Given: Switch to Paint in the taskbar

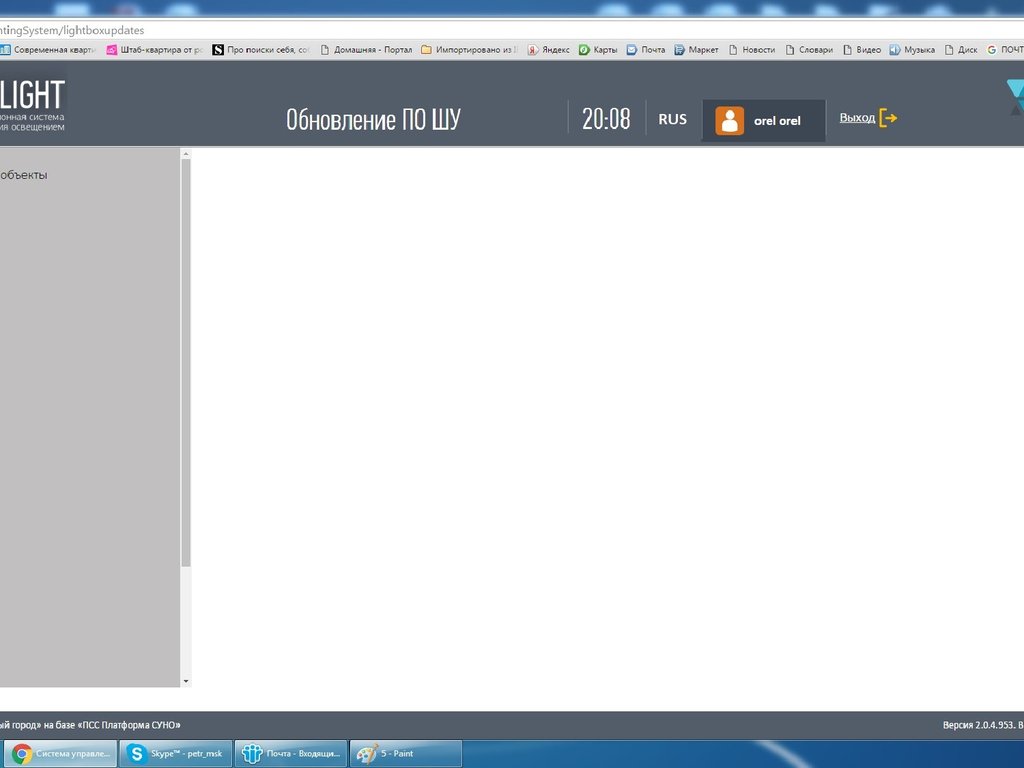Looking at the screenshot, I should pyautogui.click(x=405, y=754).
